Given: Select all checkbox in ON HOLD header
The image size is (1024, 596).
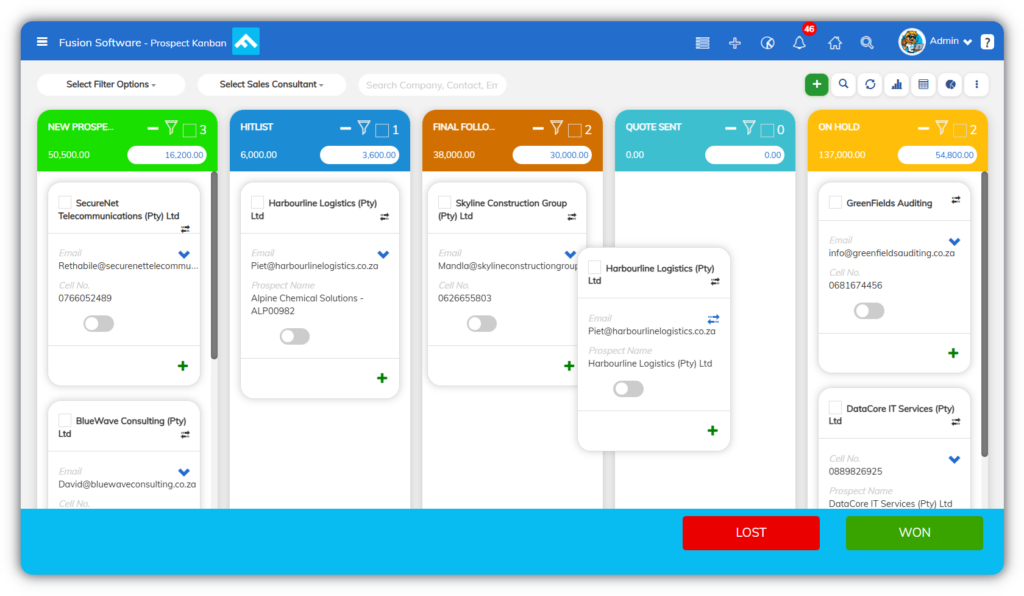Looking at the screenshot, I should point(960,130).
